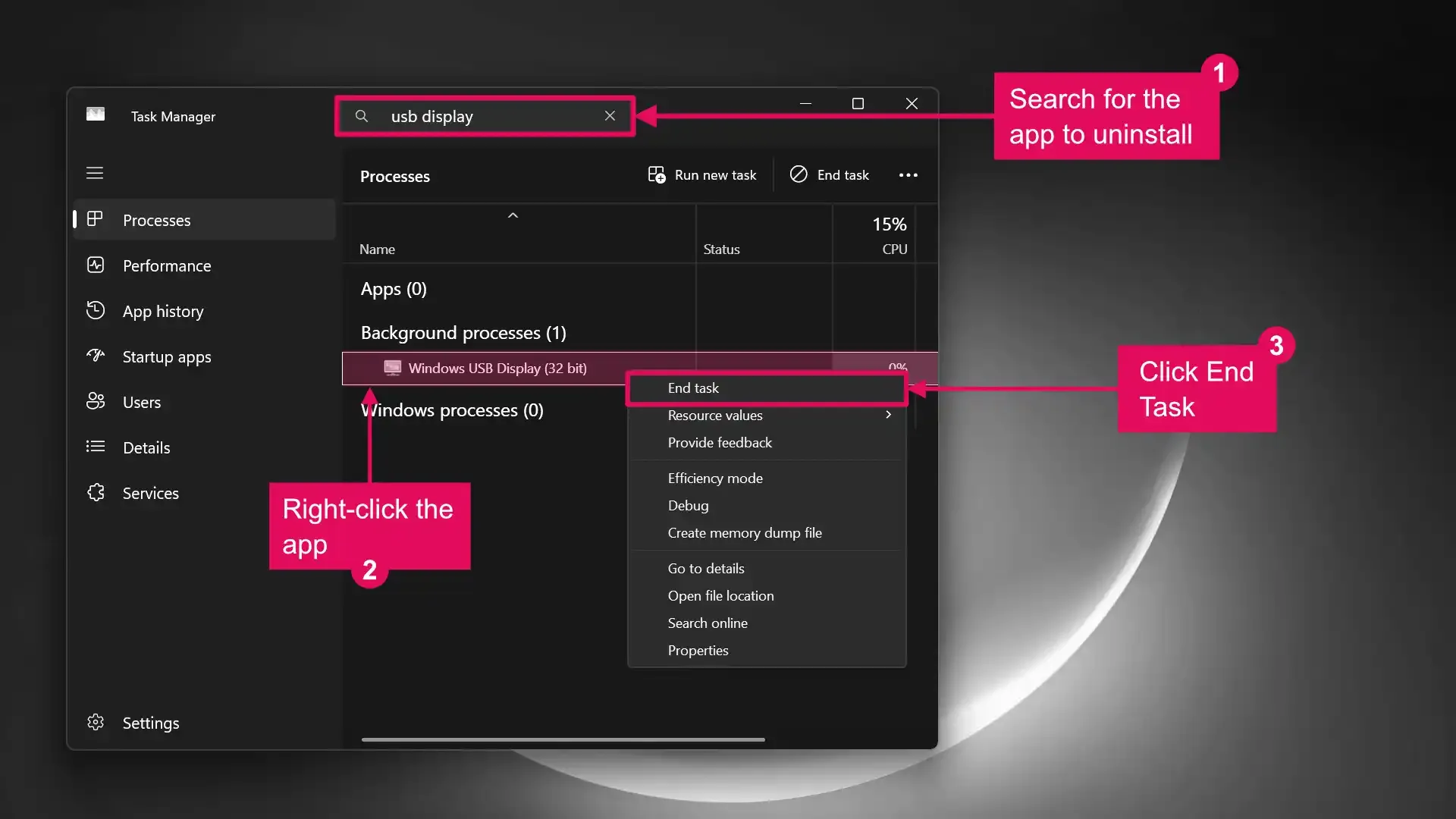Show the Users section
Image resolution: width=1456 pixels, height=819 pixels.
(x=141, y=402)
